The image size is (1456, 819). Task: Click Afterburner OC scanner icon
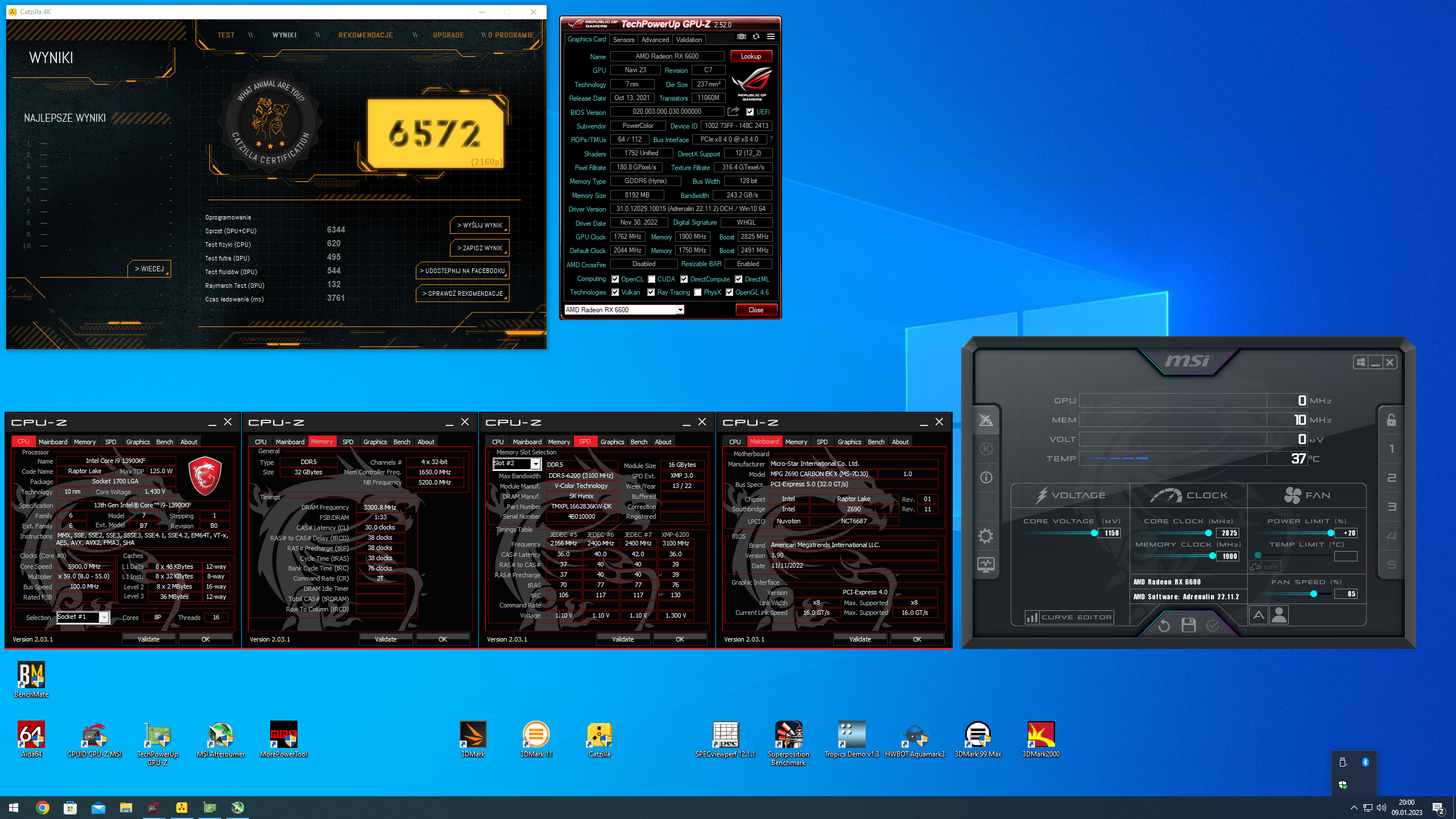[x=986, y=420]
